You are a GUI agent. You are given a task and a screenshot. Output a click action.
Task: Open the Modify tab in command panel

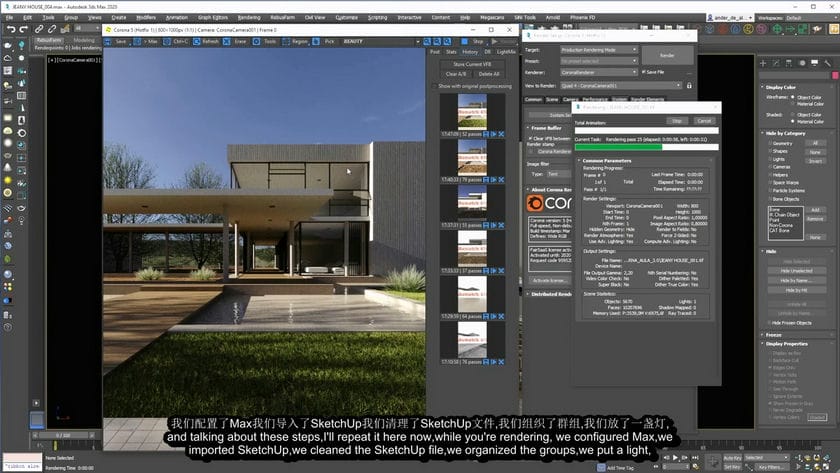pos(776,63)
